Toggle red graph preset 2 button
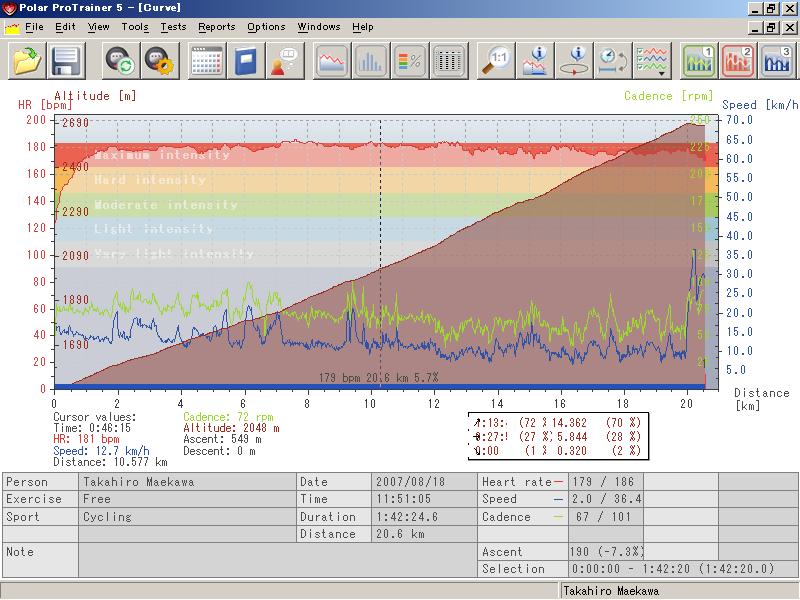The height and width of the screenshot is (600, 800). 738,60
